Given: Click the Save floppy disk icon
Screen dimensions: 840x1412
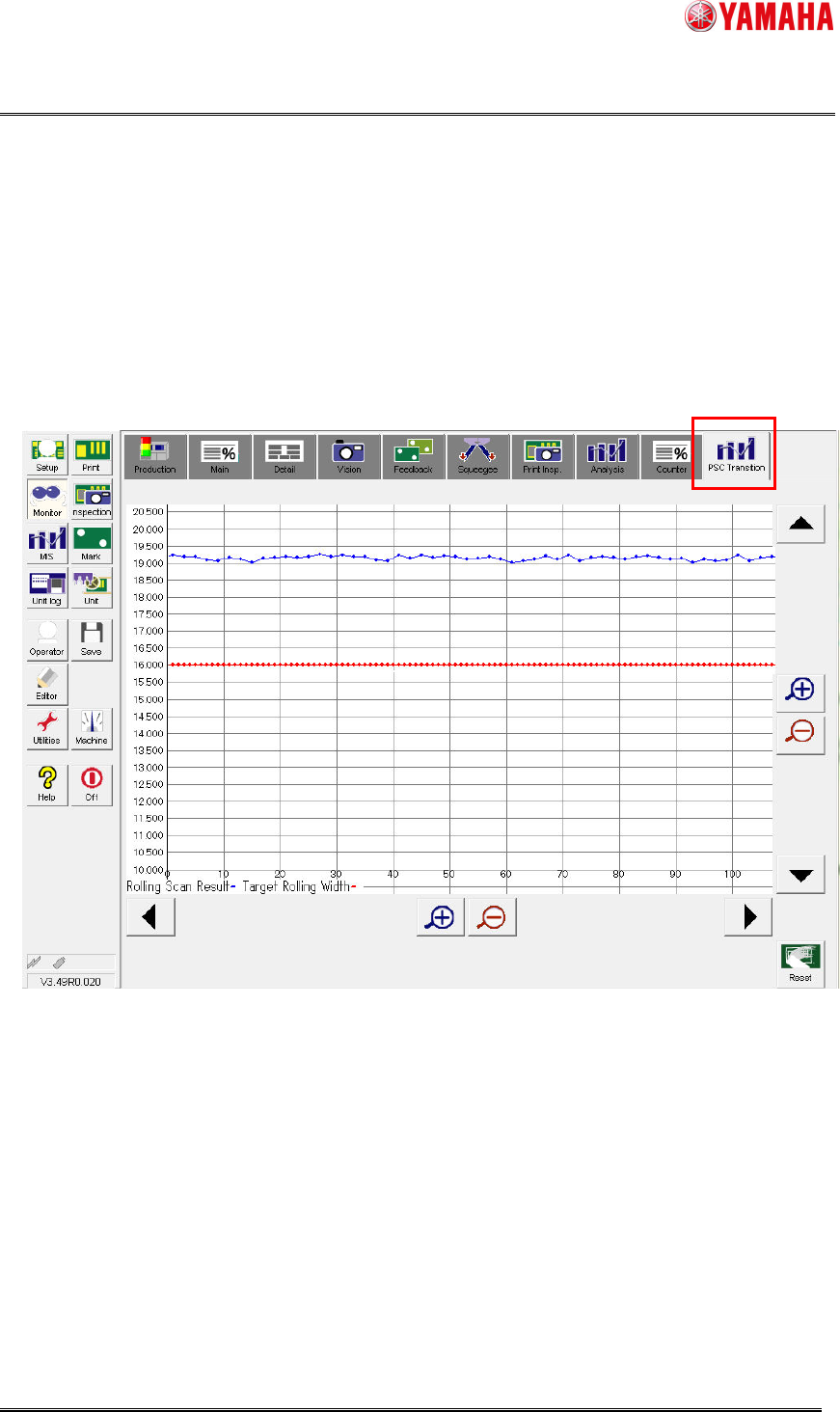Looking at the screenshot, I should point(92,639).
